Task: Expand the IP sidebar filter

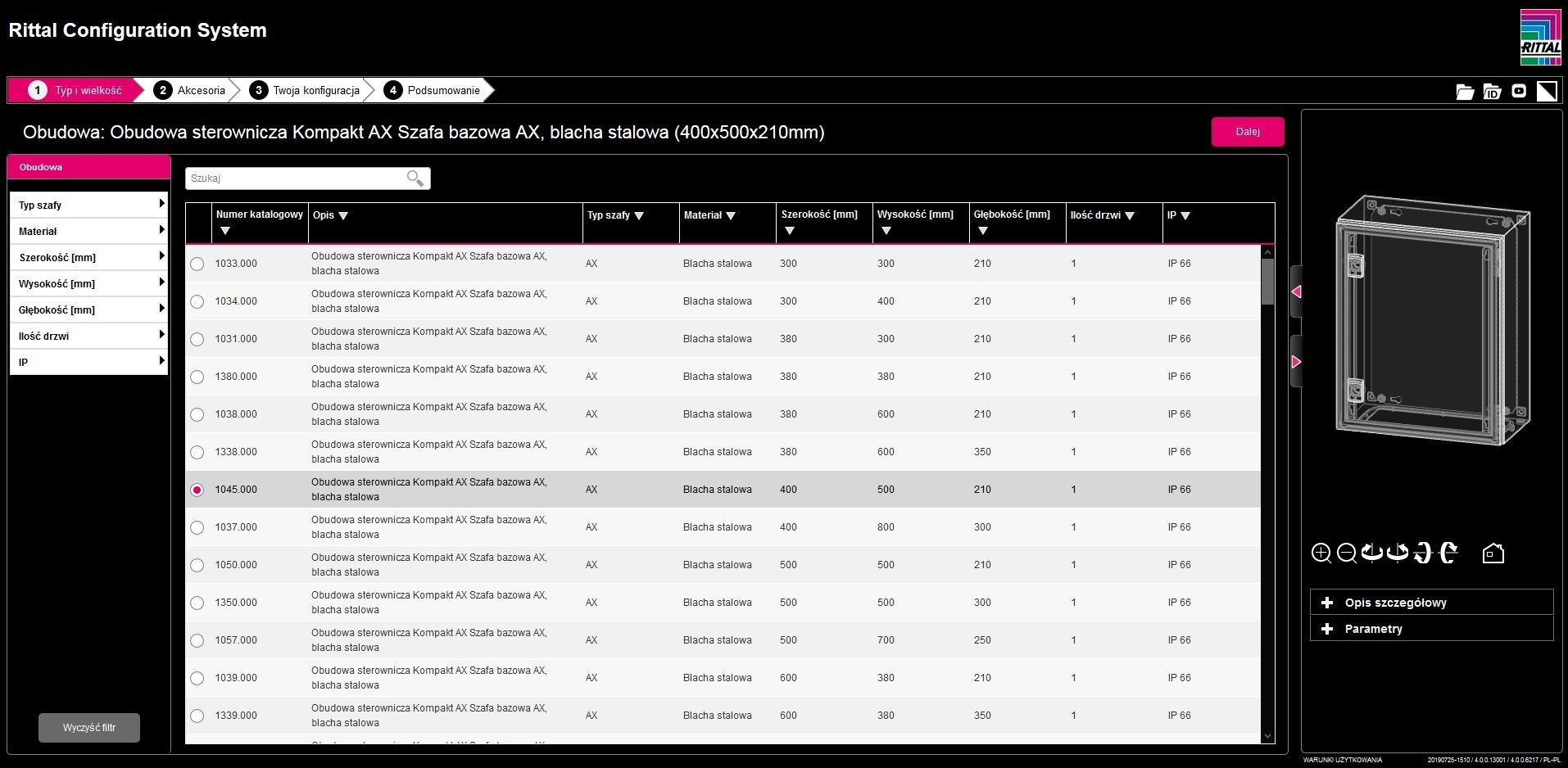Action: [x=89, y=362]
